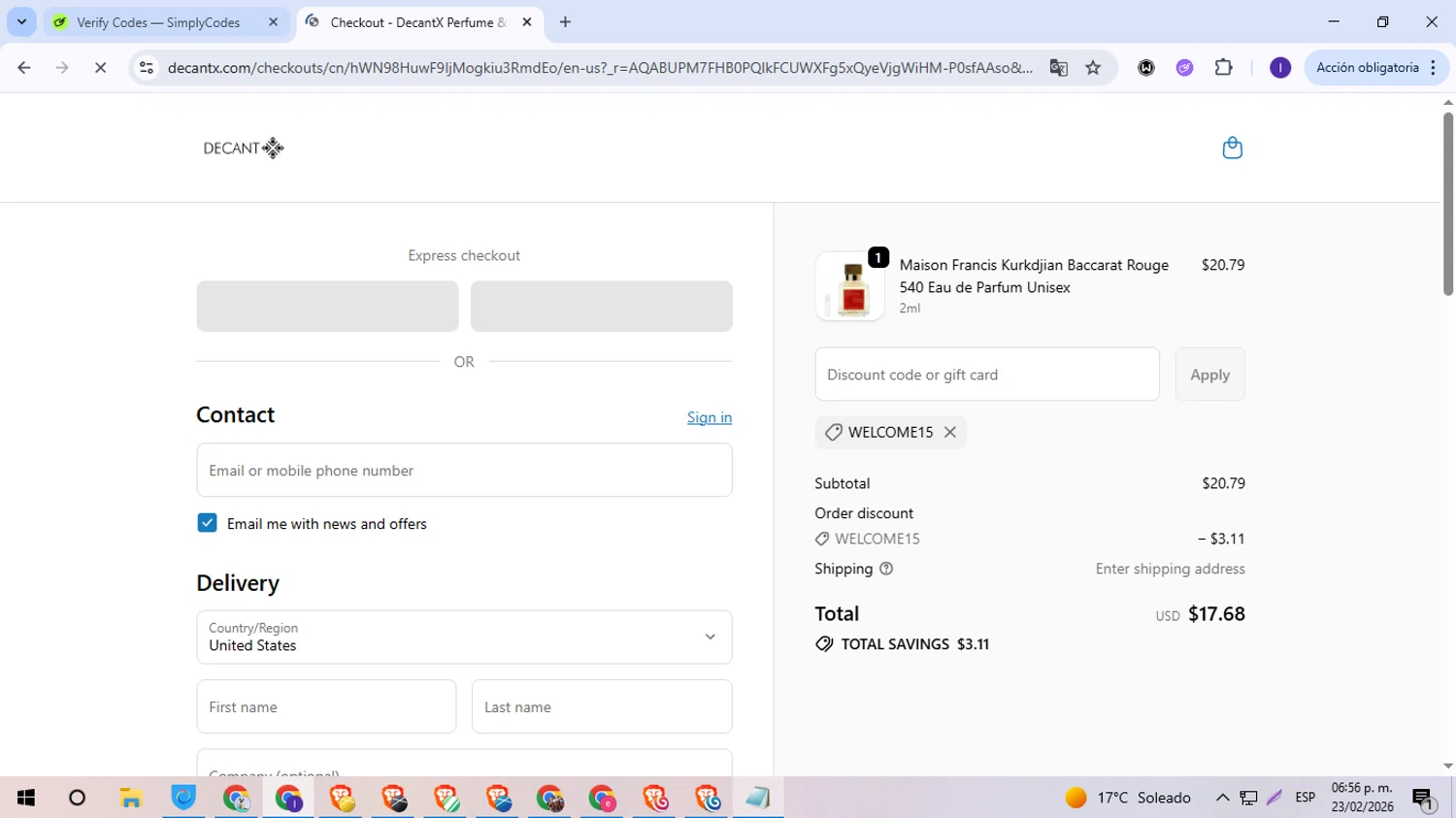
Task: Open Notepad from the taskbar
Action: coord(758,798)
